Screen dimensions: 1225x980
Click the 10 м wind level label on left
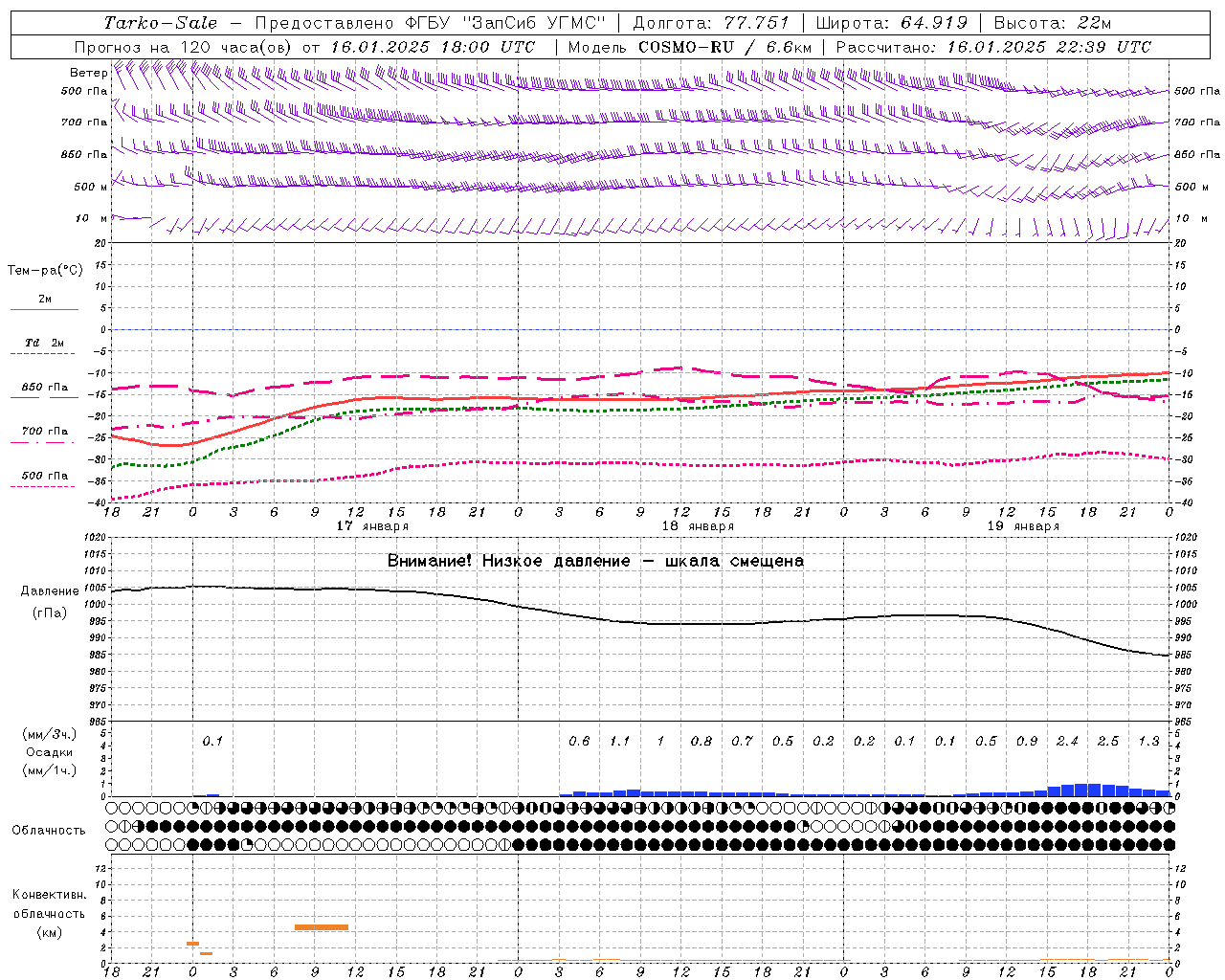point(92,219)
